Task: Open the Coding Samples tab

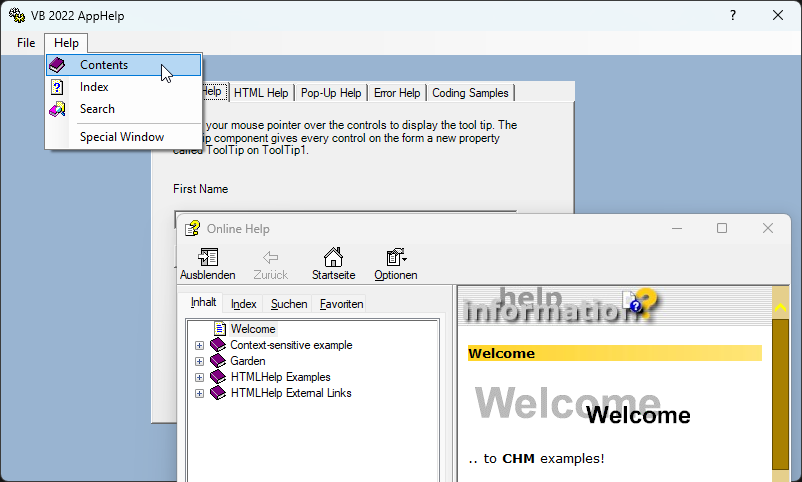Action: (x=470, y=93)
